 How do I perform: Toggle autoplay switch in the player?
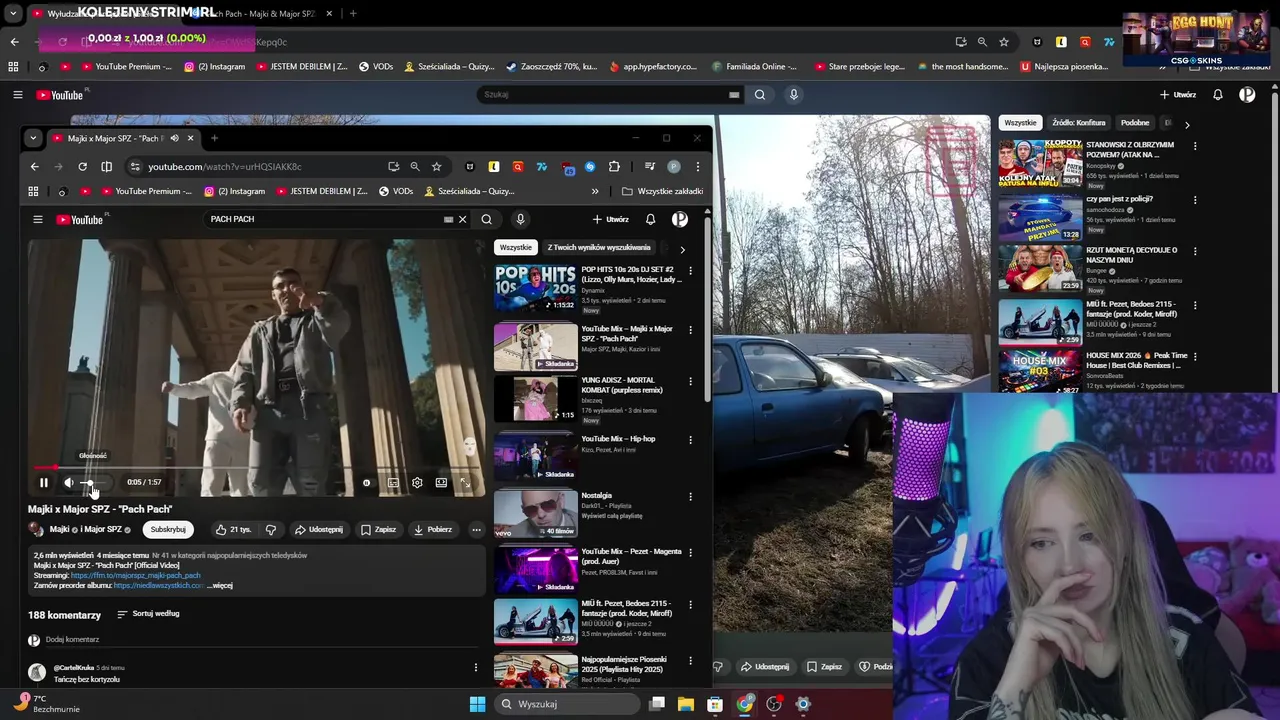367,483
